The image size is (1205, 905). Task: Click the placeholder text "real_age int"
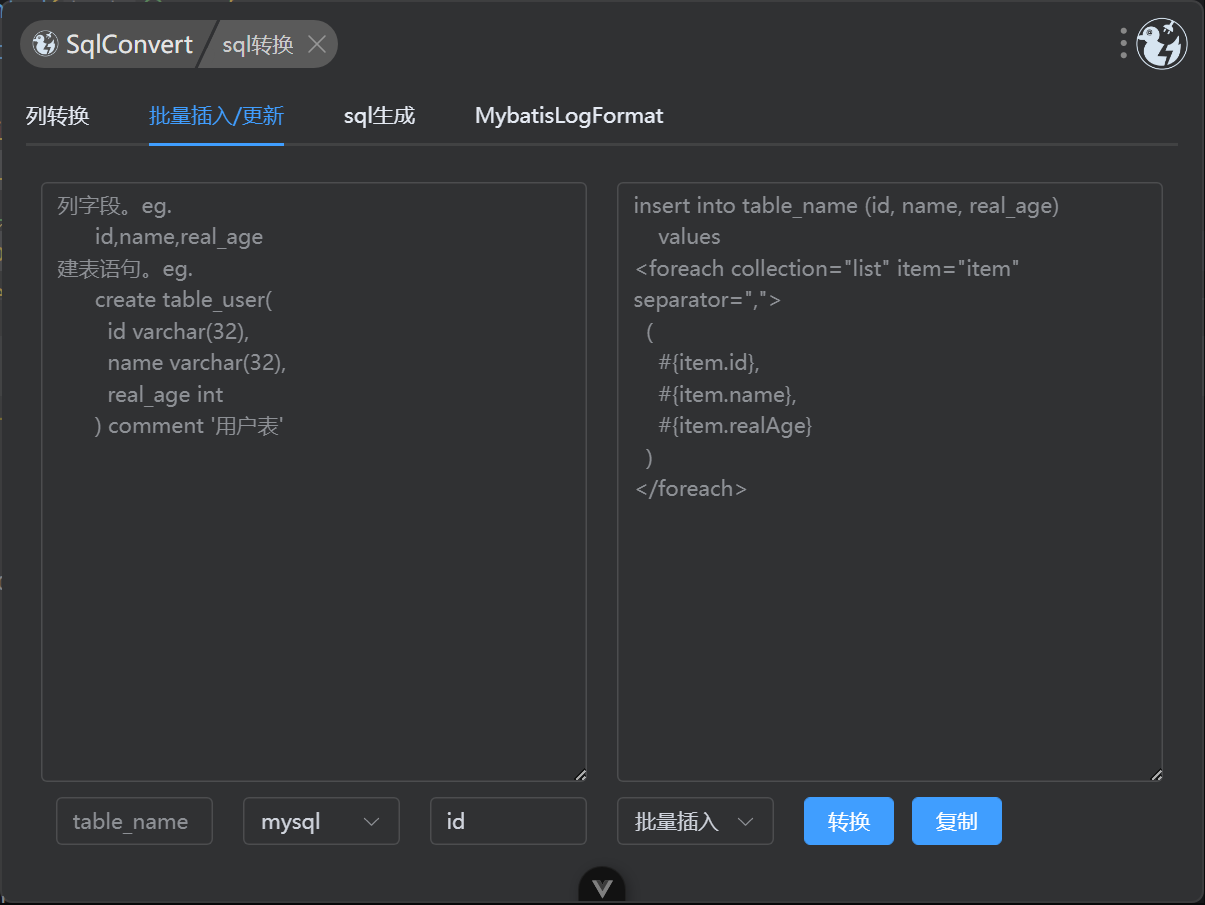[165, 395]
